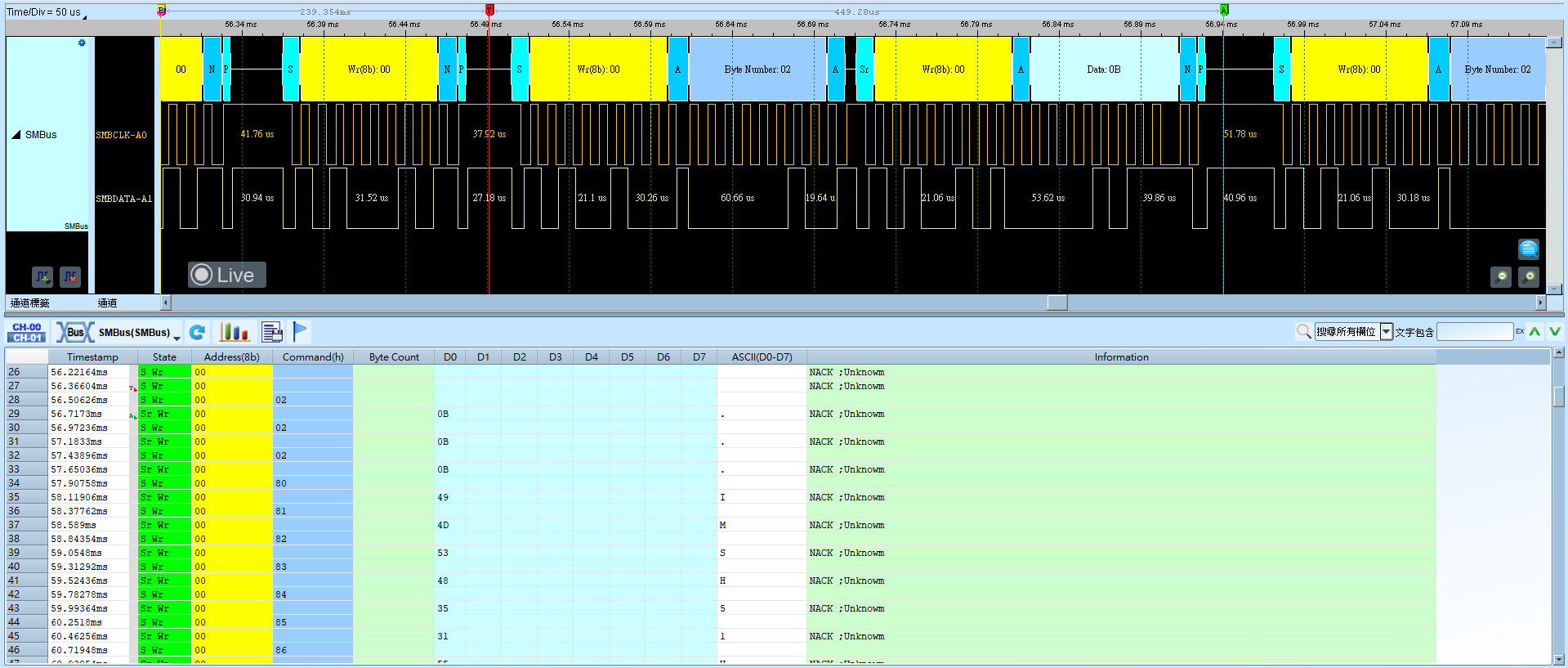Open the blue comment bubble icon

point(1529,249)
